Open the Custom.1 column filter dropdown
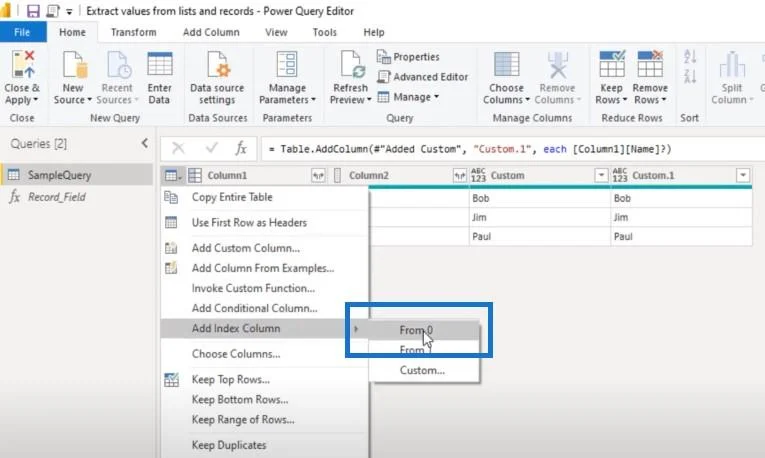 coord(743,175)
